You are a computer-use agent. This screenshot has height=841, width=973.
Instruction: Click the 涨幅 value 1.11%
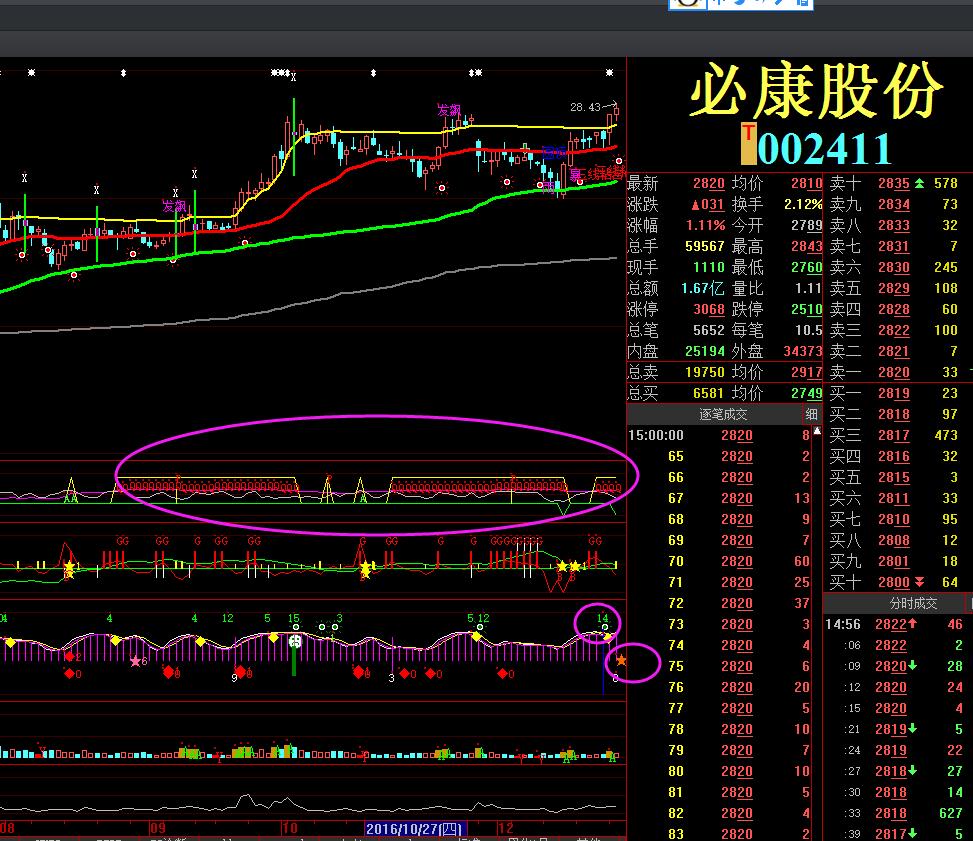click(705, 225)
